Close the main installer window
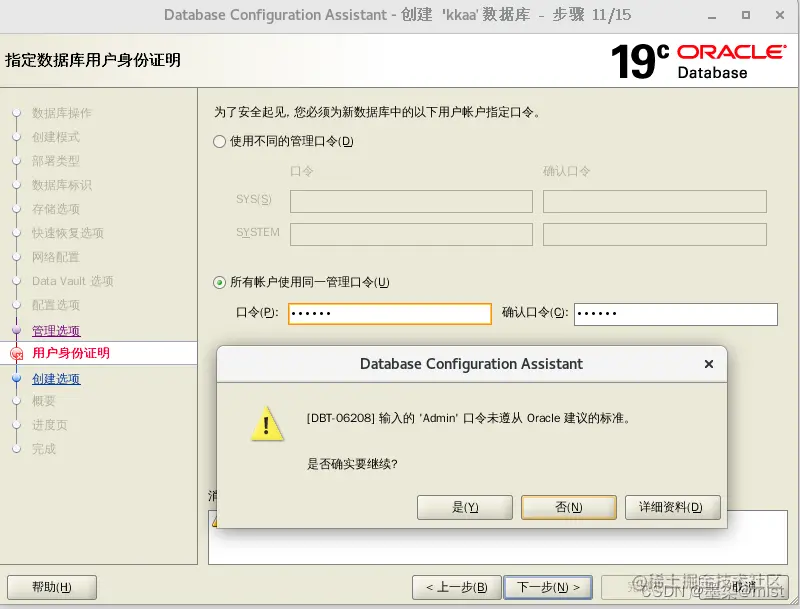800x609 pixels. click(x=780, y=15)
